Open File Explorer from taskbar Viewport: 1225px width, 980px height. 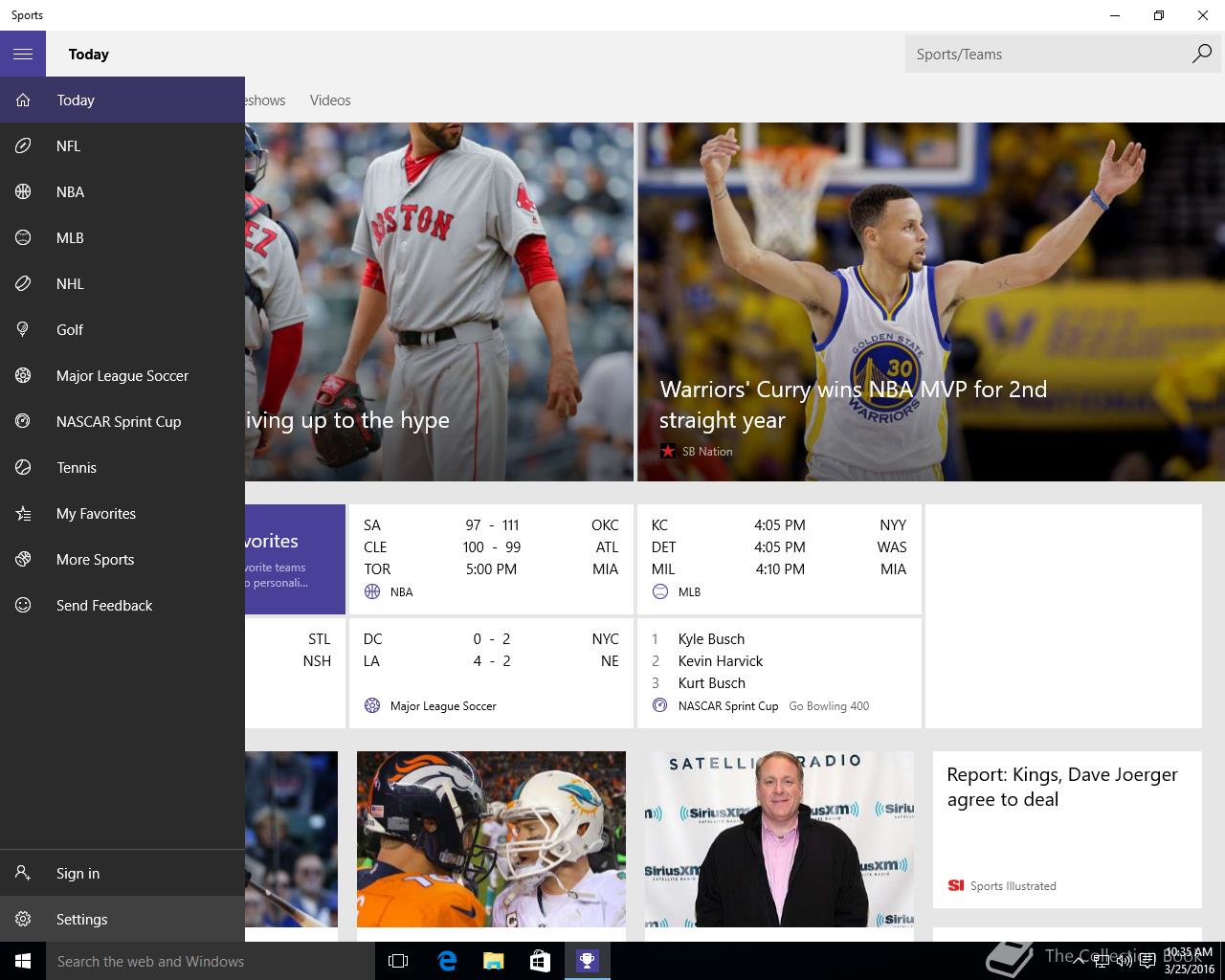click(x=493, y=961)
